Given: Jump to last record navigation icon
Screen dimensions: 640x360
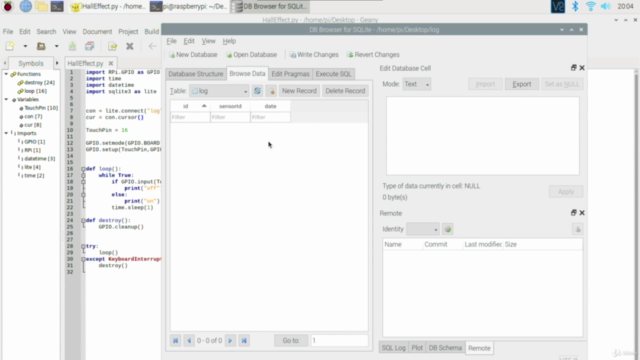Looking at the screenshot, I should tap(244, 340).
